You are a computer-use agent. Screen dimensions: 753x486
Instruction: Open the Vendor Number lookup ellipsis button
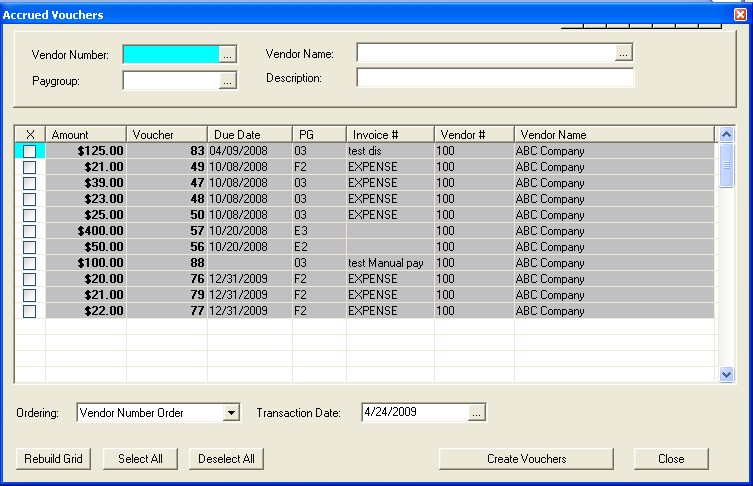pos(228,54)
